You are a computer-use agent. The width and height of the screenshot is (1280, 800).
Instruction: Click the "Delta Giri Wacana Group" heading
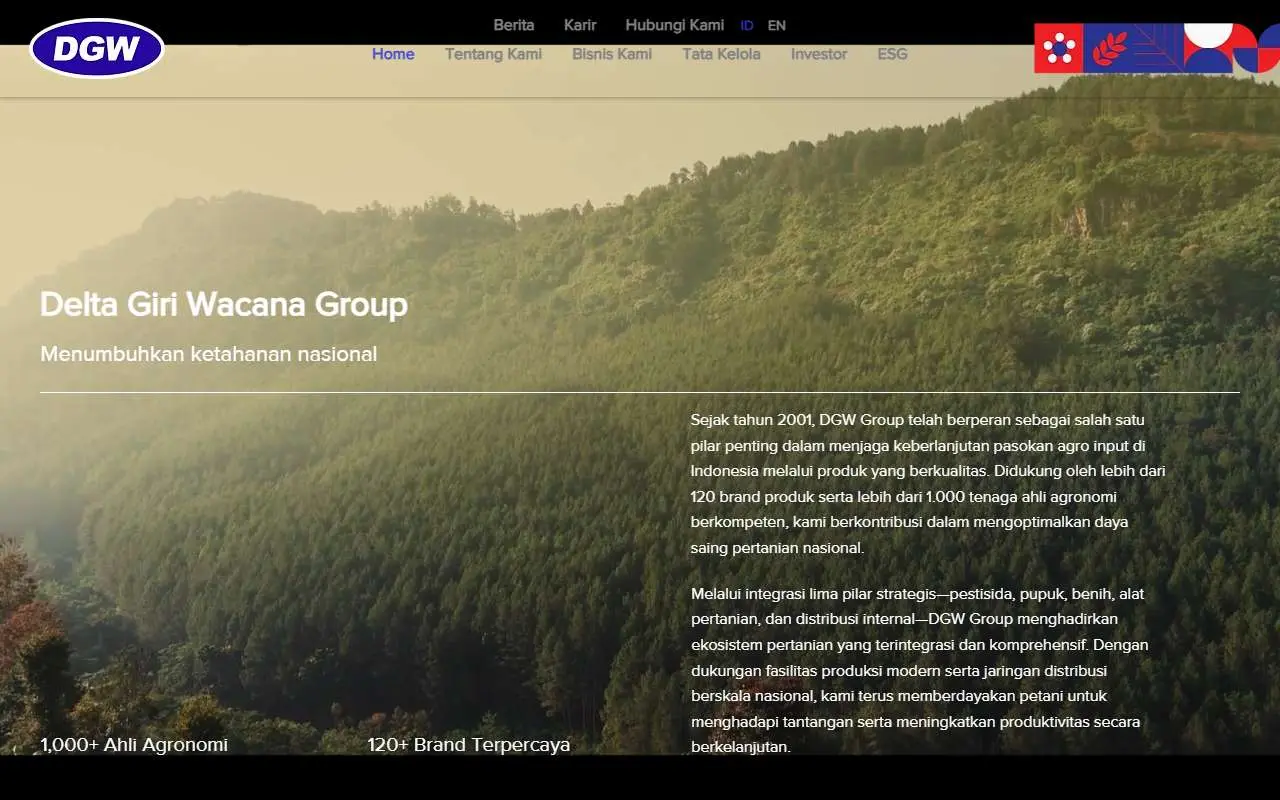tap(224, 304)
